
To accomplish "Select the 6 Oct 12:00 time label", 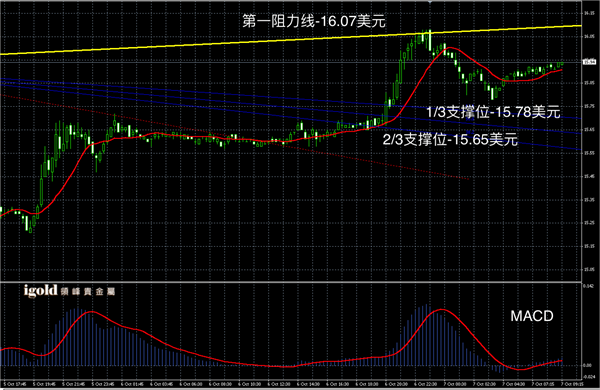I will coord(278,384).
